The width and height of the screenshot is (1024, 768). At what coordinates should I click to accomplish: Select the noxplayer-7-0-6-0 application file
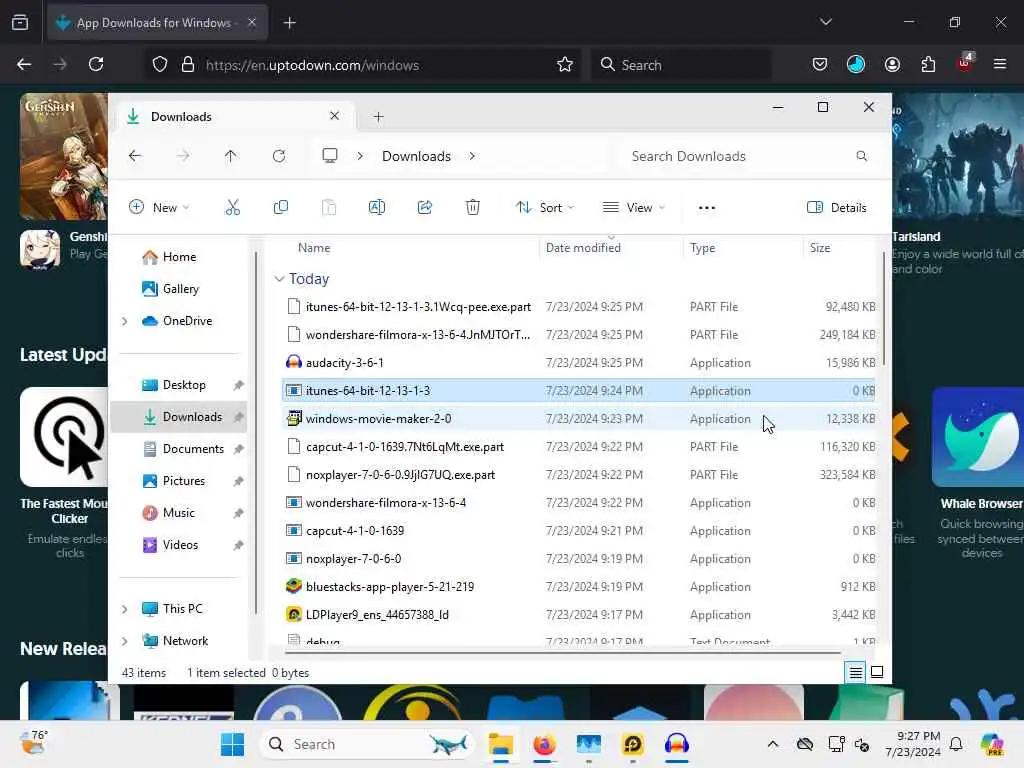coord(579,558)
